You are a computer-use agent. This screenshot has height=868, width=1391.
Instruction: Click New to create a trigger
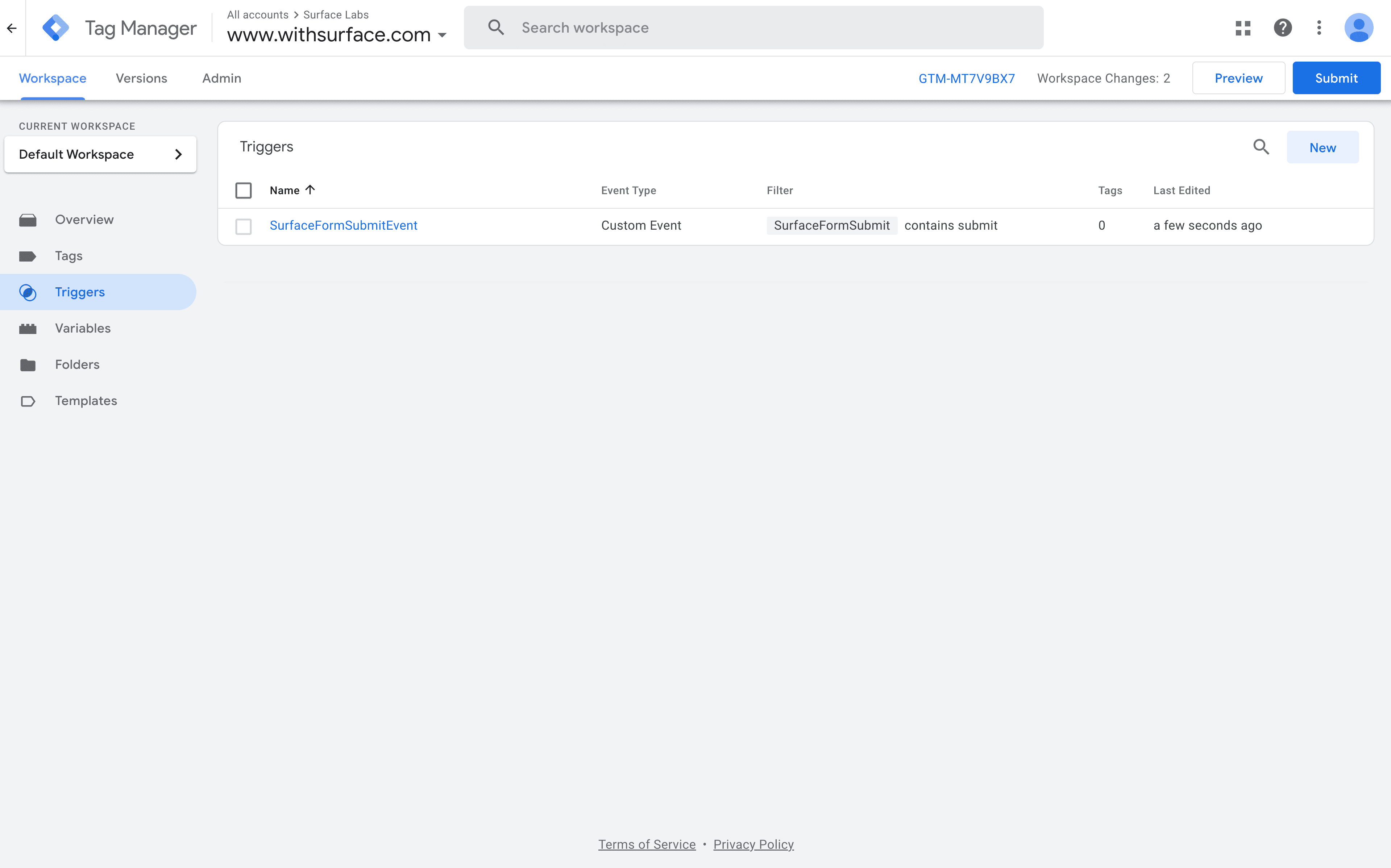tap(1323, 147)
